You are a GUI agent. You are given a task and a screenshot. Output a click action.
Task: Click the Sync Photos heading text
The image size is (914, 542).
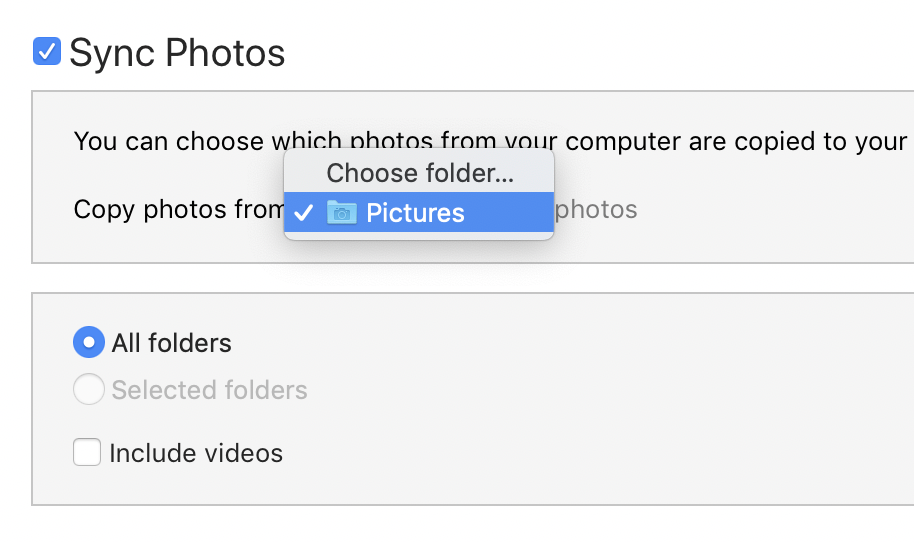point(177,53)
